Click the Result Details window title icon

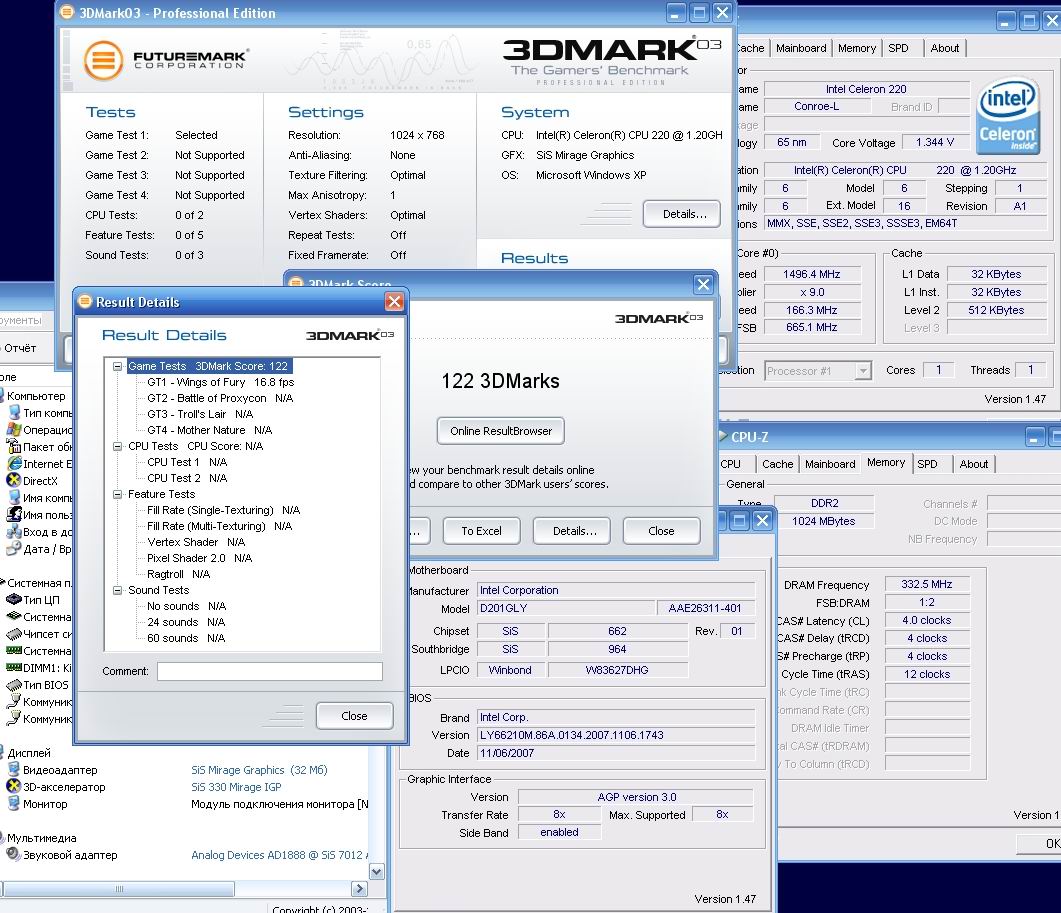[85, 301]
